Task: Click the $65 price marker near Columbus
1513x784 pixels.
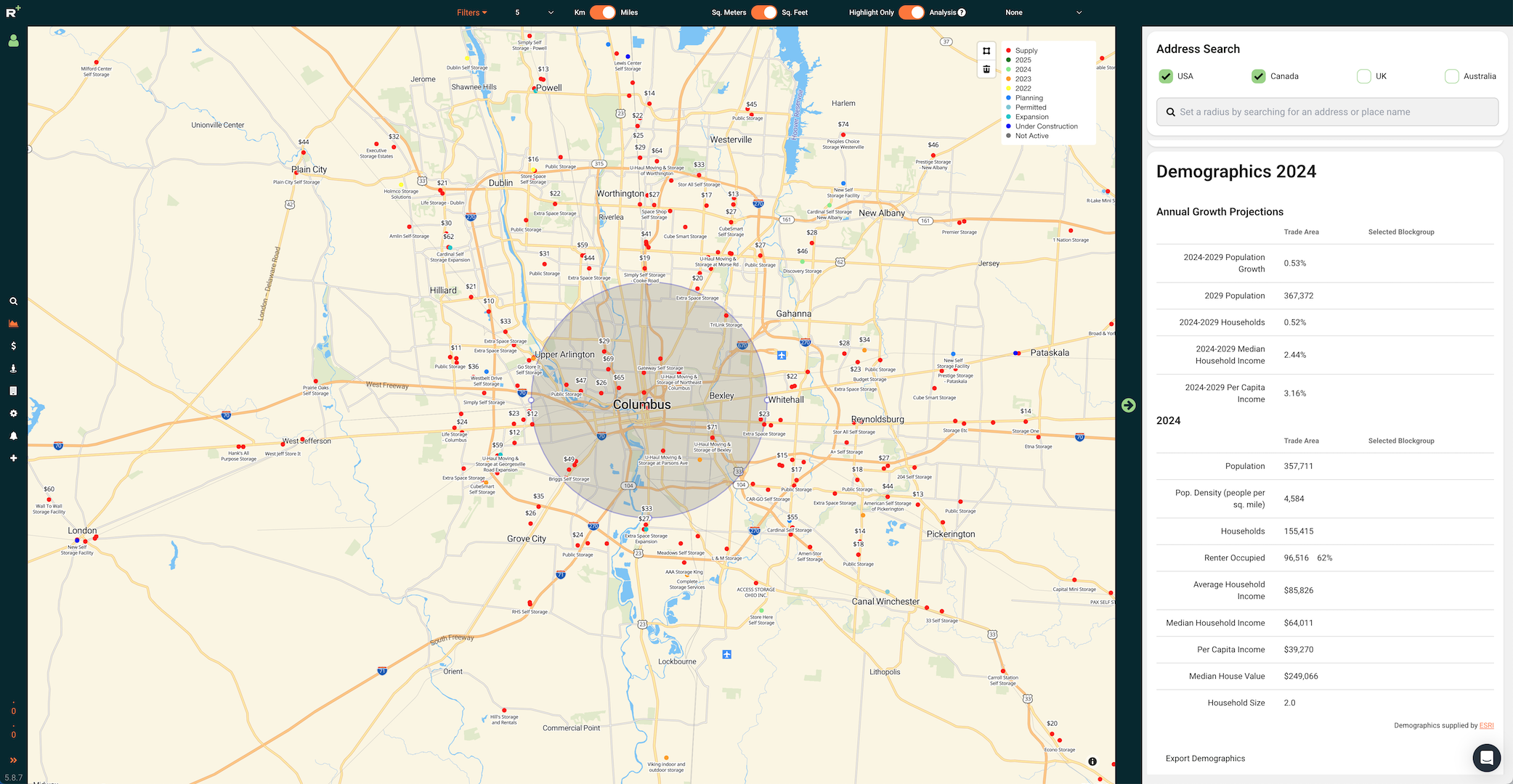Action: point(619,377)
